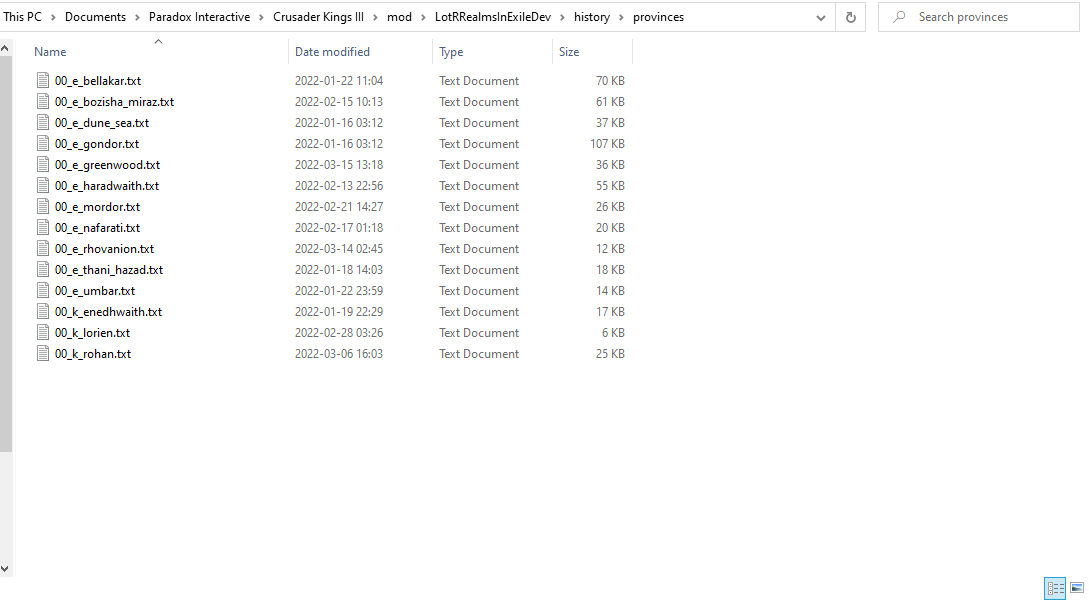Expand the chevron after Documents

(x=138, y=17)
